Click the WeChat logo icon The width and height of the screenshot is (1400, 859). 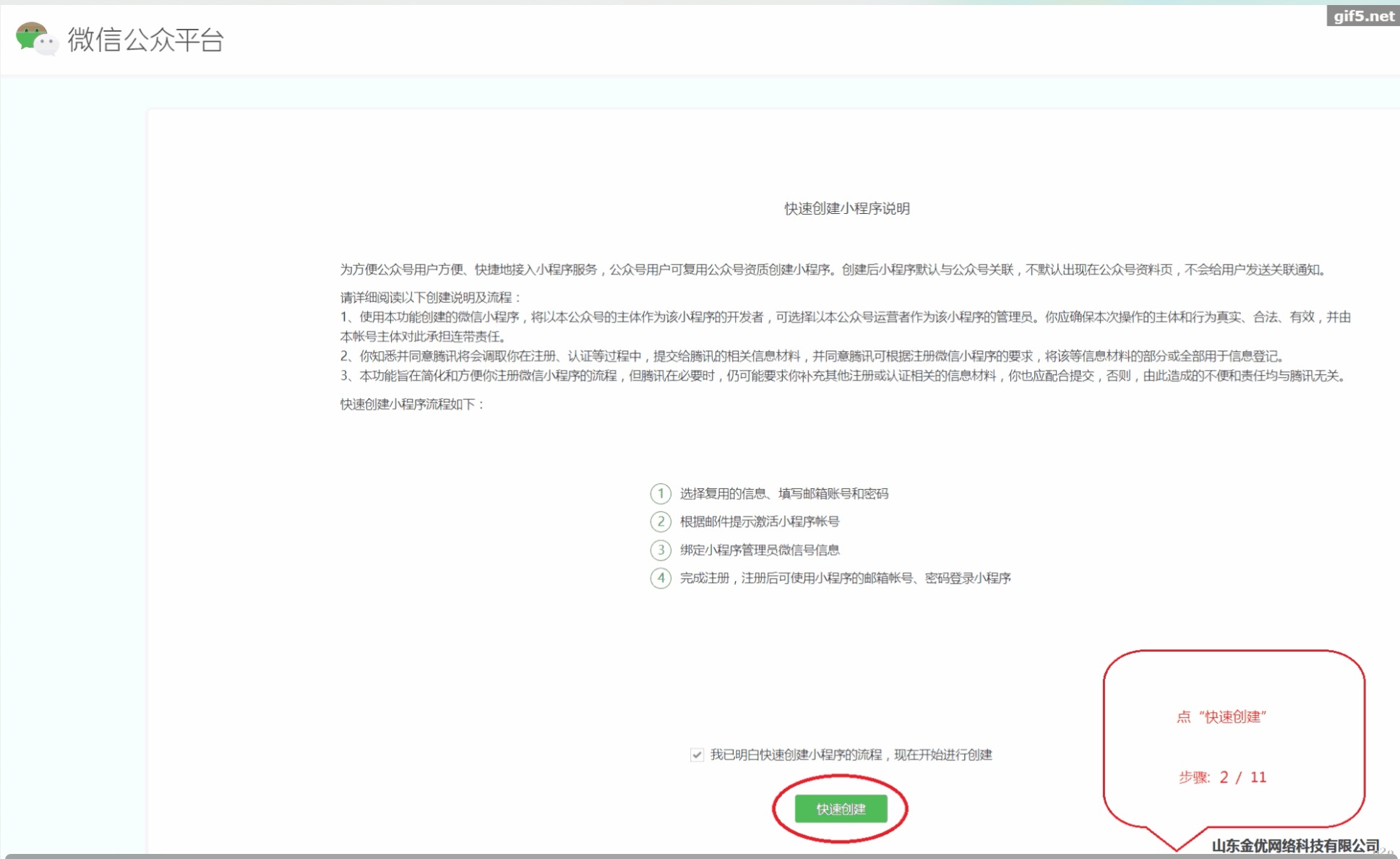tap(35, 38)
